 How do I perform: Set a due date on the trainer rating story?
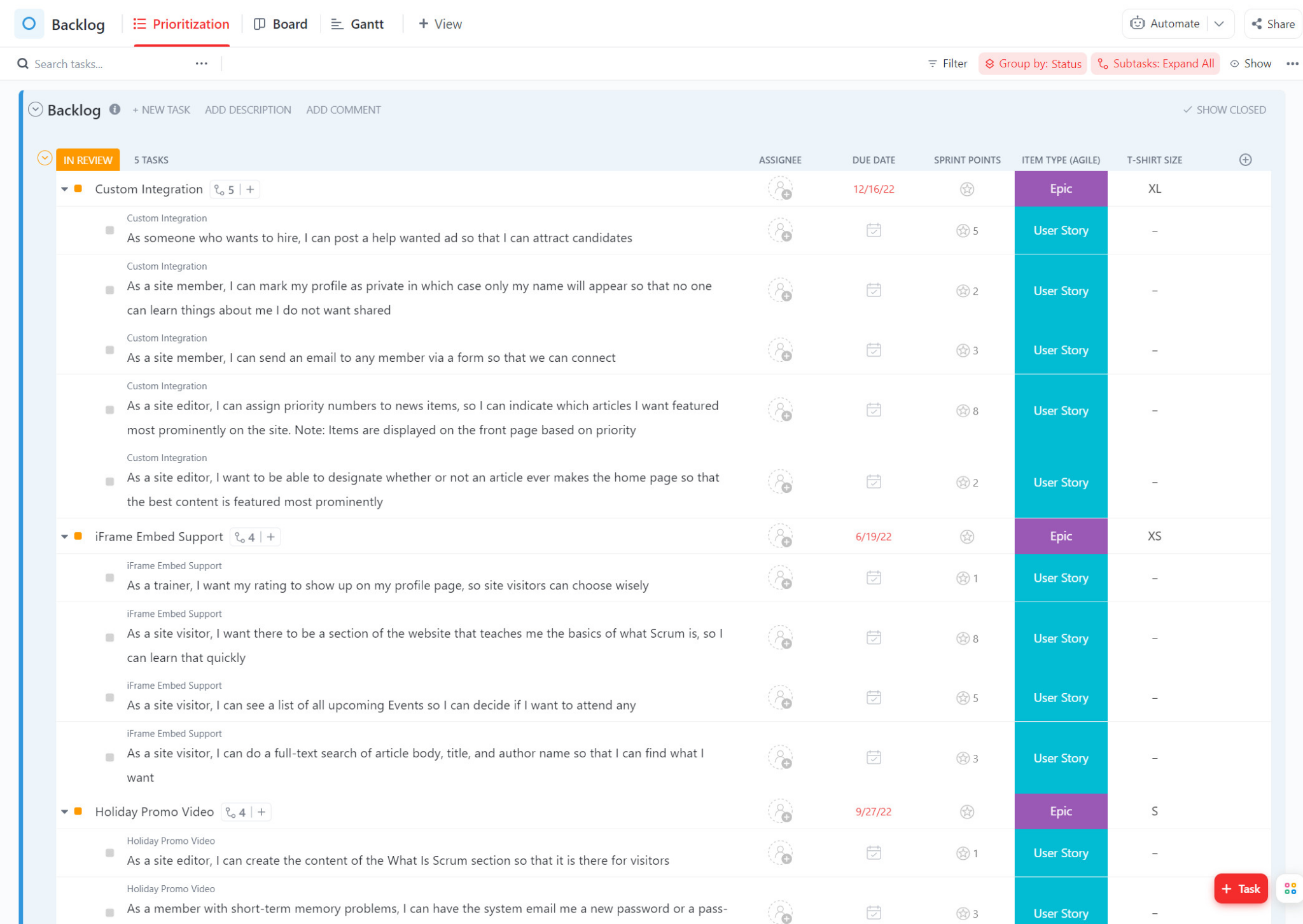pyautogui.click(x=873, y=577)
